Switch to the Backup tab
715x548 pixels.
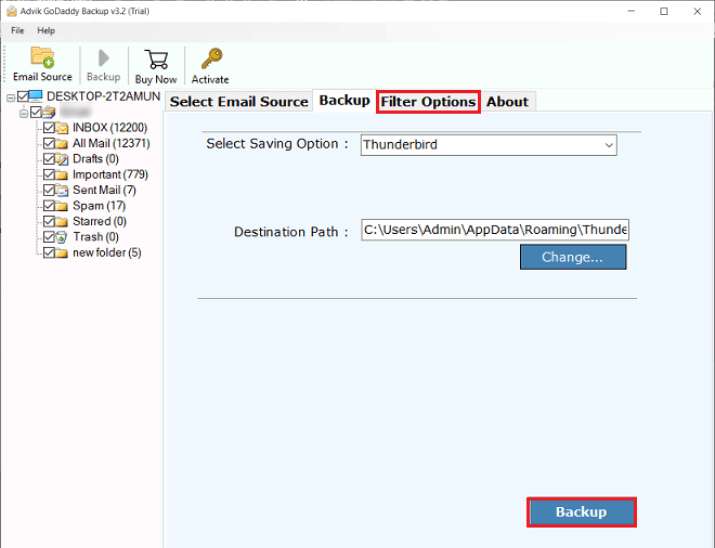344,100
